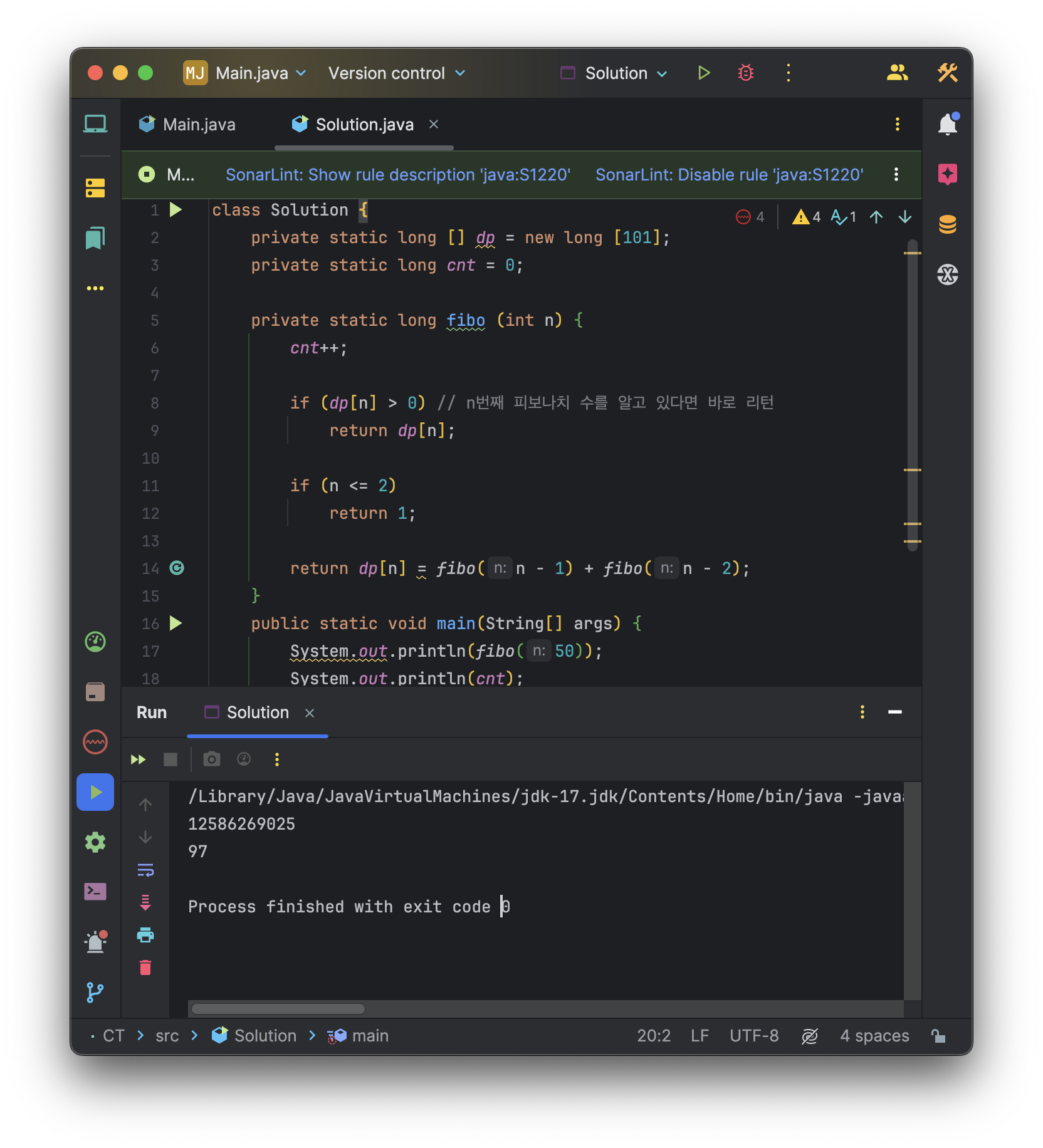Toggle inspection highlighting via the status bar eye icon
The width and height of the screenshot is (1043, 1148).
(x=809, y=1035)
